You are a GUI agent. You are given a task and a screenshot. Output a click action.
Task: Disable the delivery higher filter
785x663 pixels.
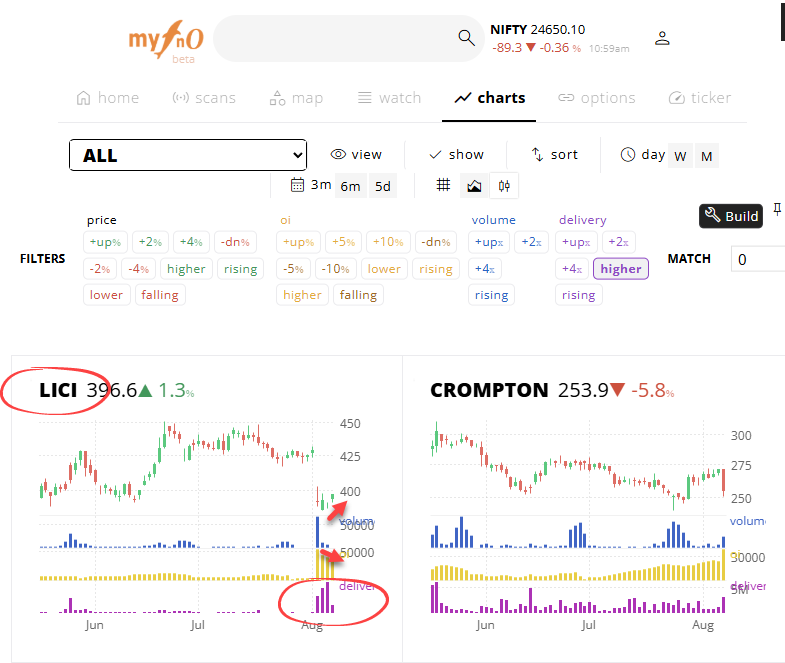click(621, 269)
